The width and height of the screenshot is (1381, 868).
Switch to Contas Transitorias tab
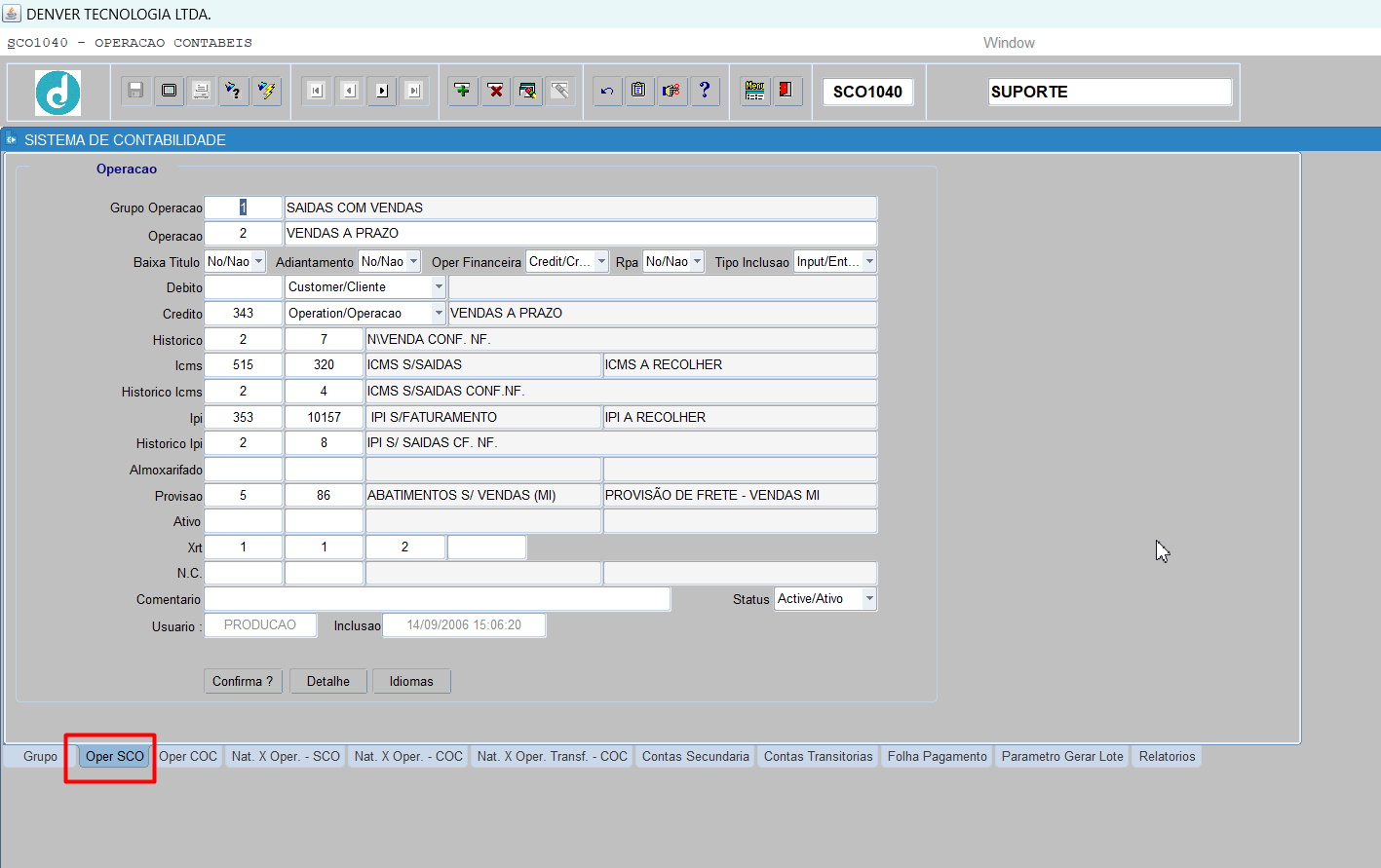819,756
